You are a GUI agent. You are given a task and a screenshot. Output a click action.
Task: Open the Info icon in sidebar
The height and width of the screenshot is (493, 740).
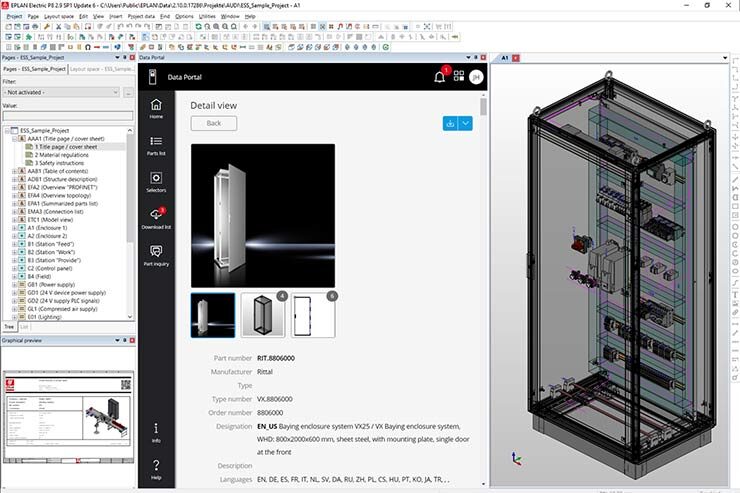[x=156, y=432]
